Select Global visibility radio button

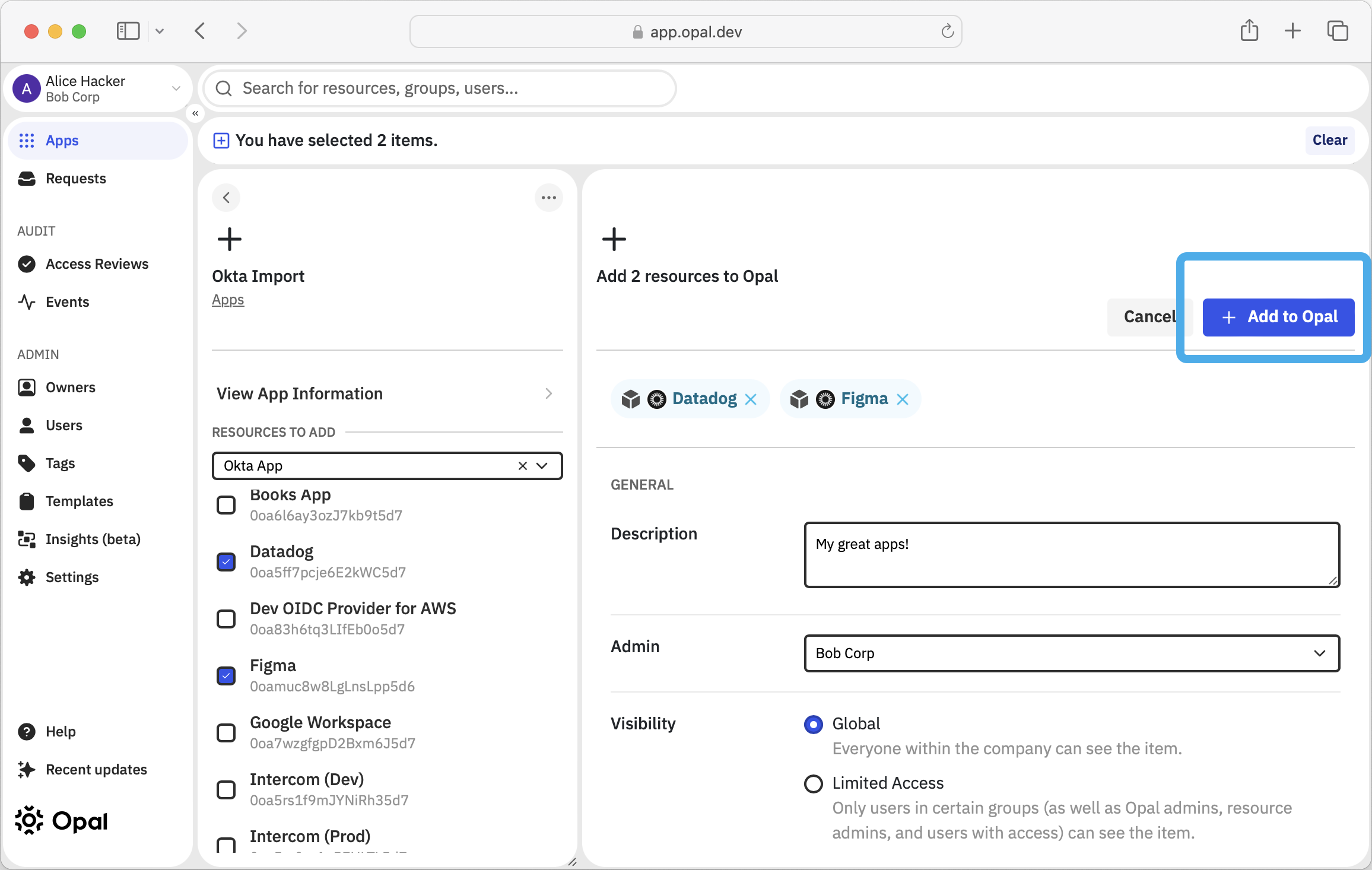[x=813, y=725]
